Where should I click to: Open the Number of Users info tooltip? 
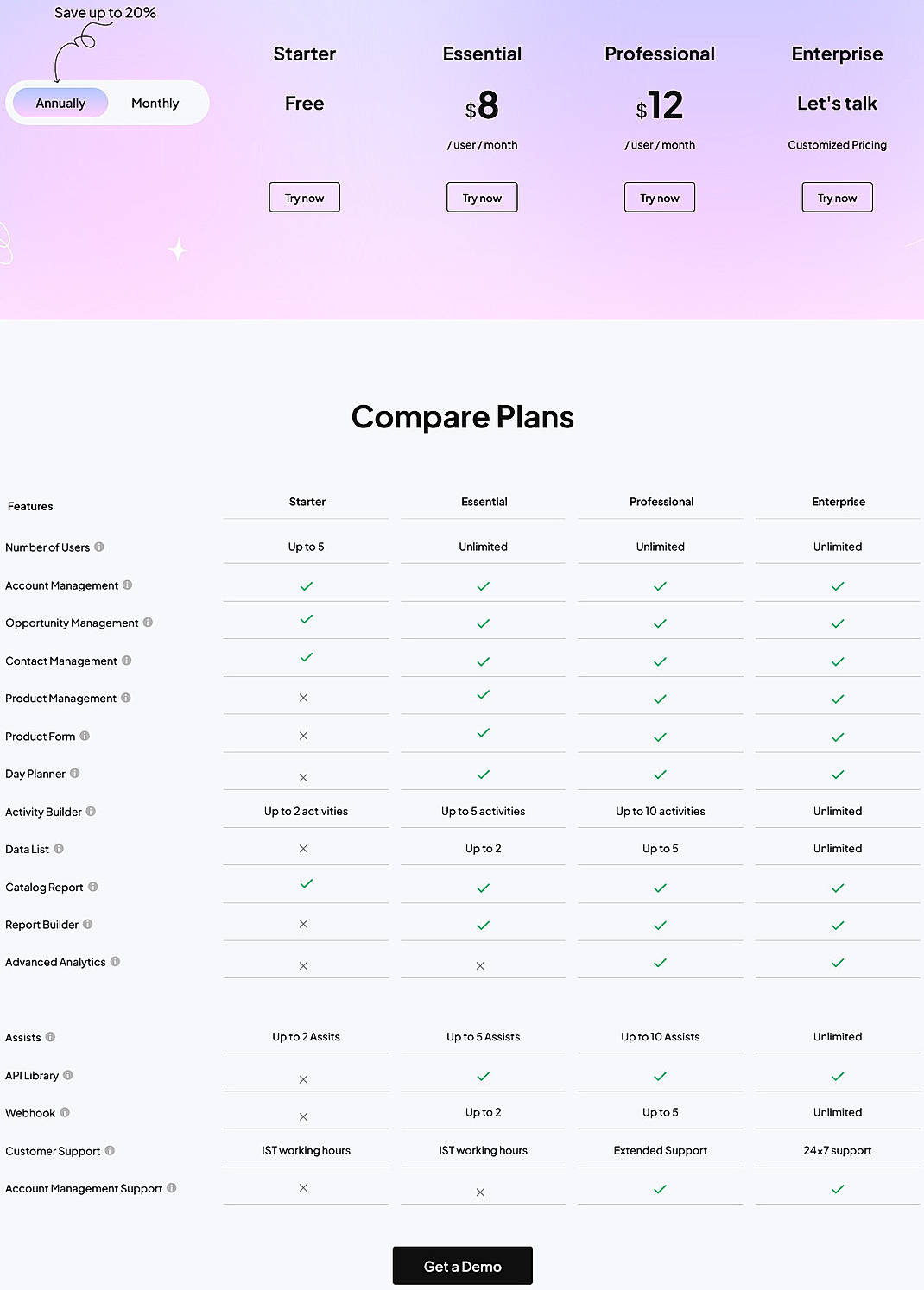click(101, 547)
